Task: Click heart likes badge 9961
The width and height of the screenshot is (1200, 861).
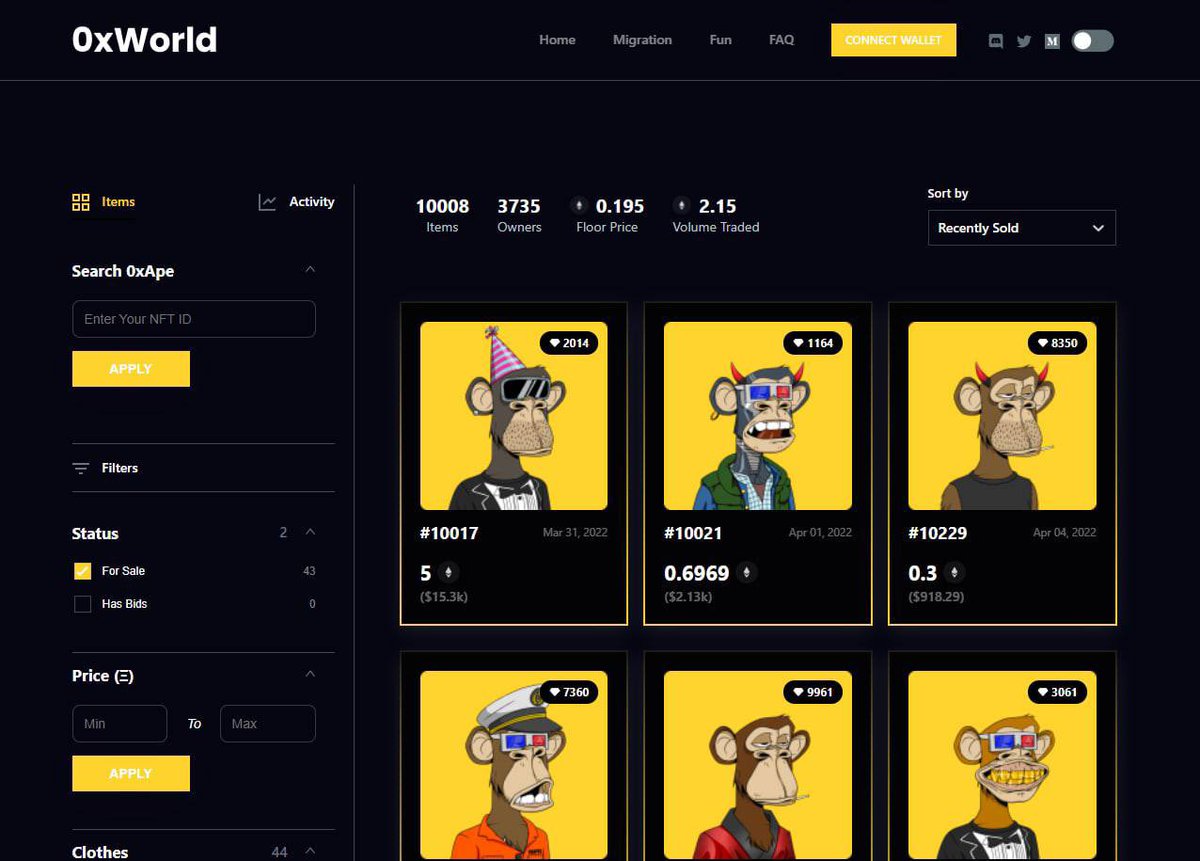Action: click(813, 692)
